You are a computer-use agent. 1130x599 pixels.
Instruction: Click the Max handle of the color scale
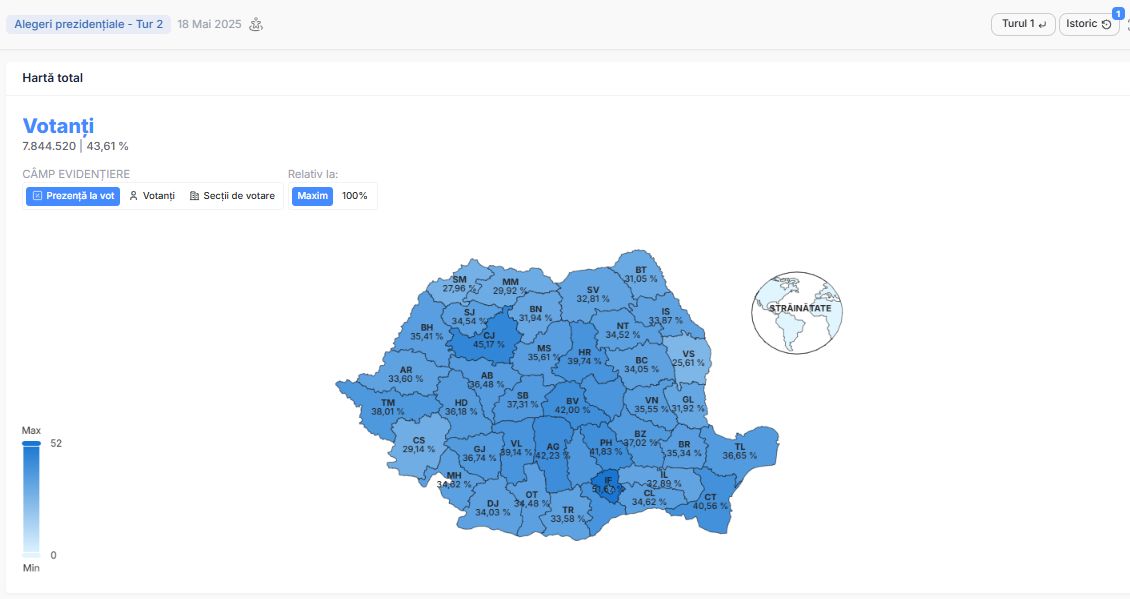[31, 443]
